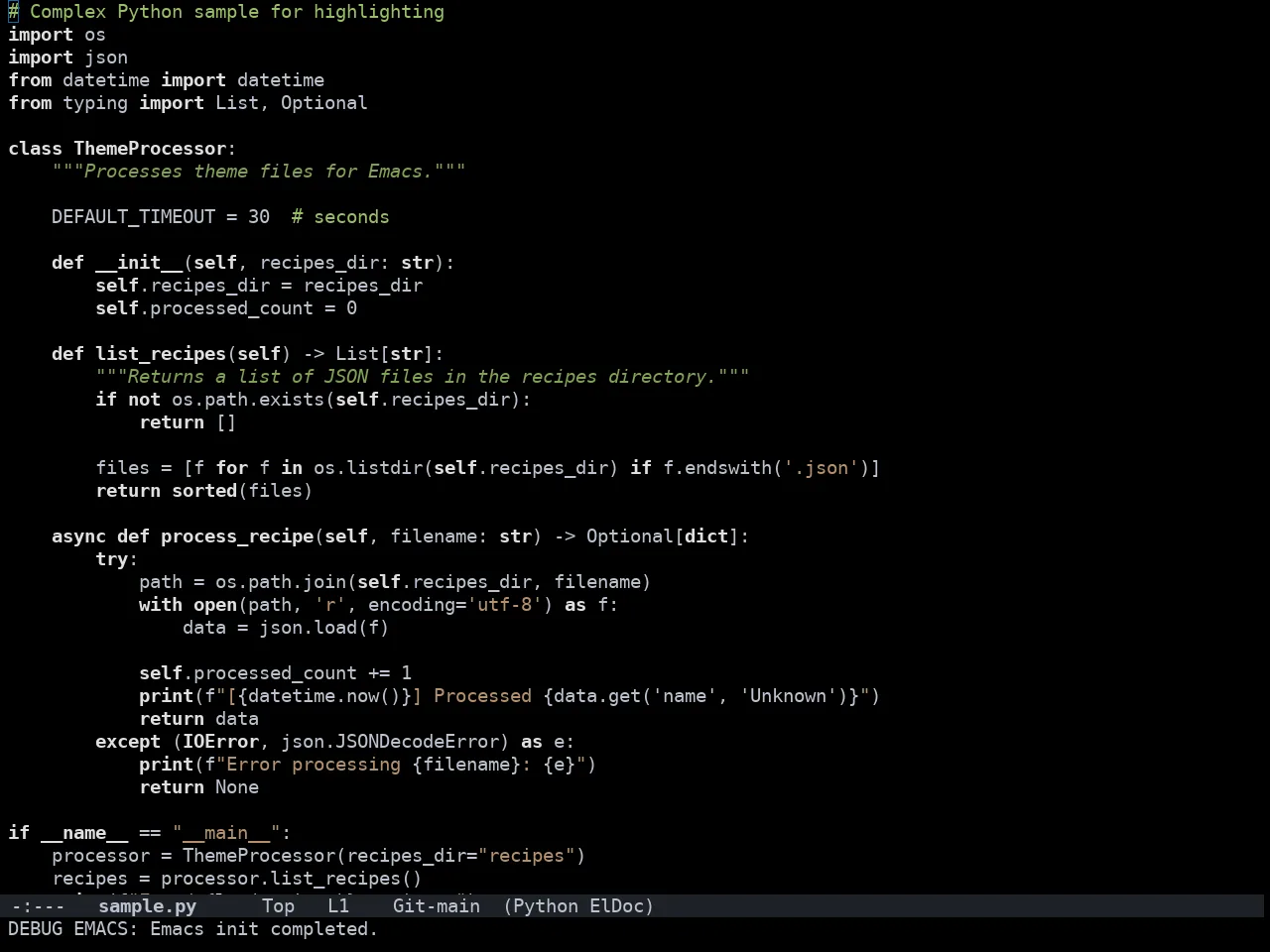The image size is (1270, 952).
Task: Click 'self.recipes_dir = recipes_dir' assignment
Action: tap(259, 286)
